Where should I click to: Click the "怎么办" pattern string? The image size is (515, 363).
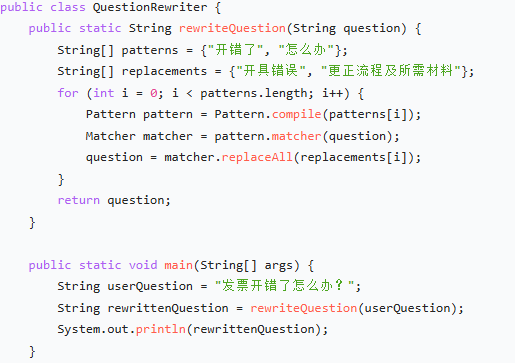(x=306, y=50)
